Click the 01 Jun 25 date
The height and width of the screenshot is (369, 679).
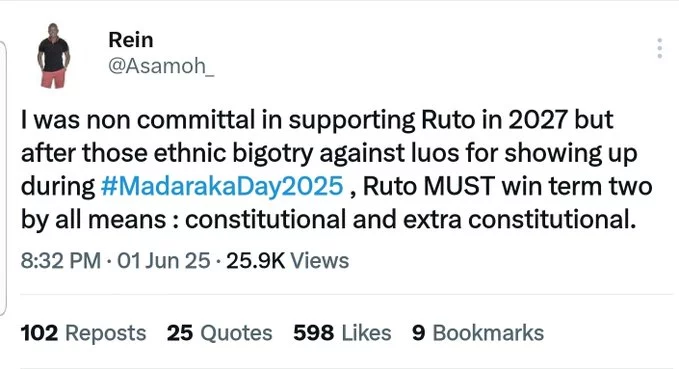[164, 261]
